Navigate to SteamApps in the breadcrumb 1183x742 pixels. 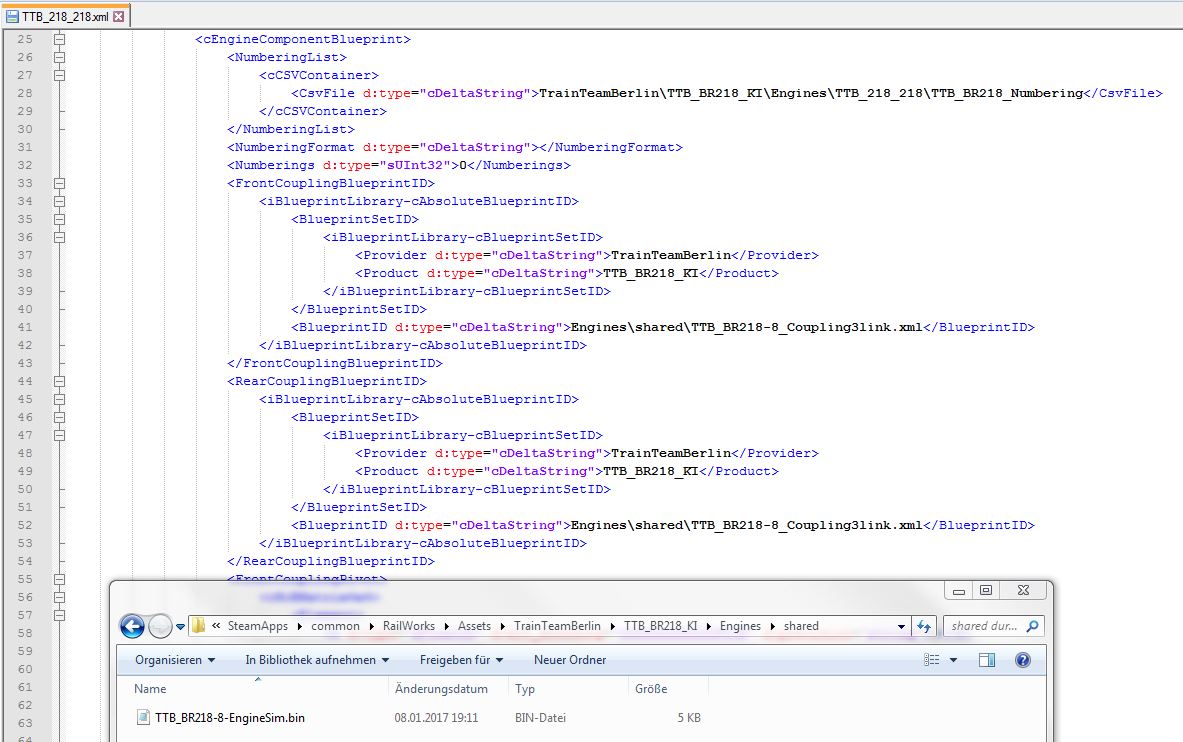click(257, 626)
